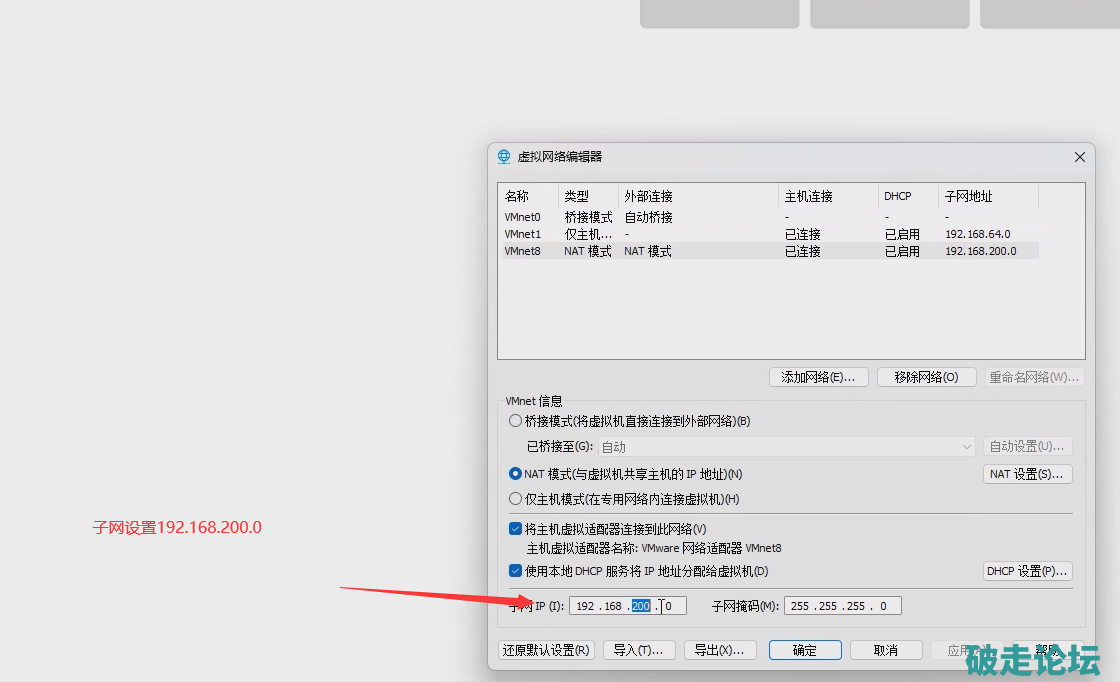Confirm changes with the 确定 button

tap(805, 650)
